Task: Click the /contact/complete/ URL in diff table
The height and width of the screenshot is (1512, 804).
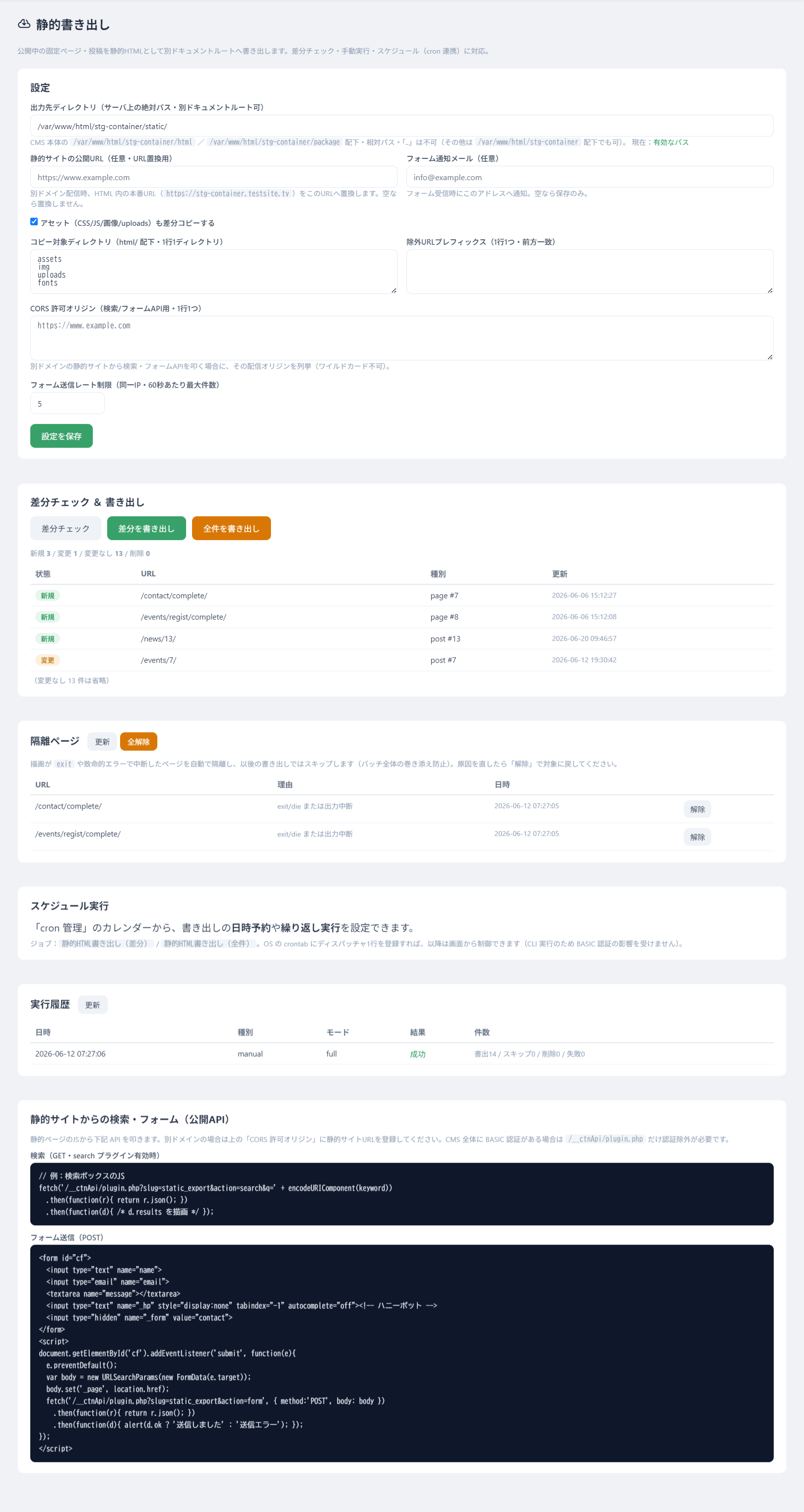Action: pyautogui.click(x=174, y=596)
